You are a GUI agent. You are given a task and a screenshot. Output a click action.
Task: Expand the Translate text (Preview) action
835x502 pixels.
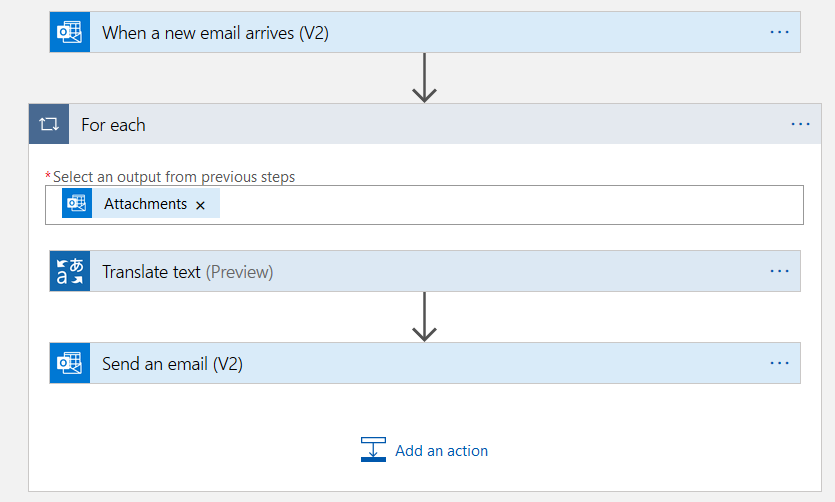pyautogui.click(x=400, y=271)
